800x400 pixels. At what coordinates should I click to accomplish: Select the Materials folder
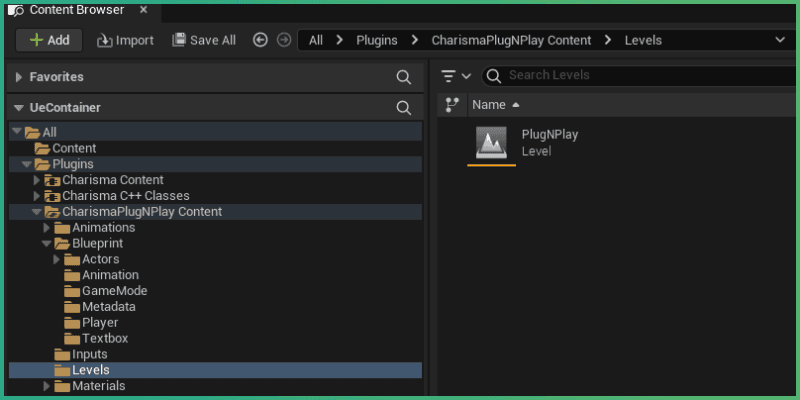click(215, 386)
